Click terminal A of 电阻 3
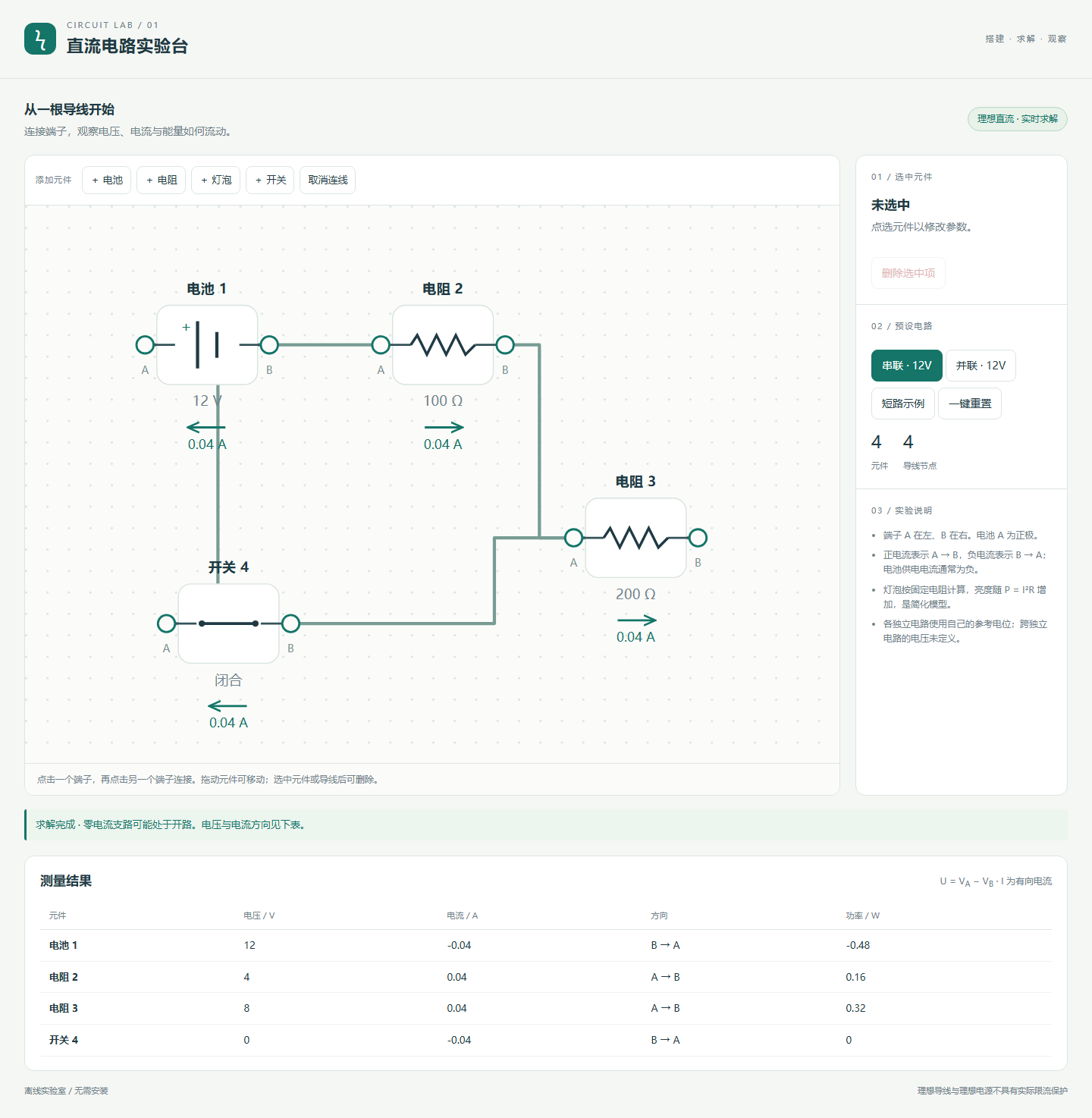The image size is (1092, 1118). pyautogui.click(x=574, y=538)
